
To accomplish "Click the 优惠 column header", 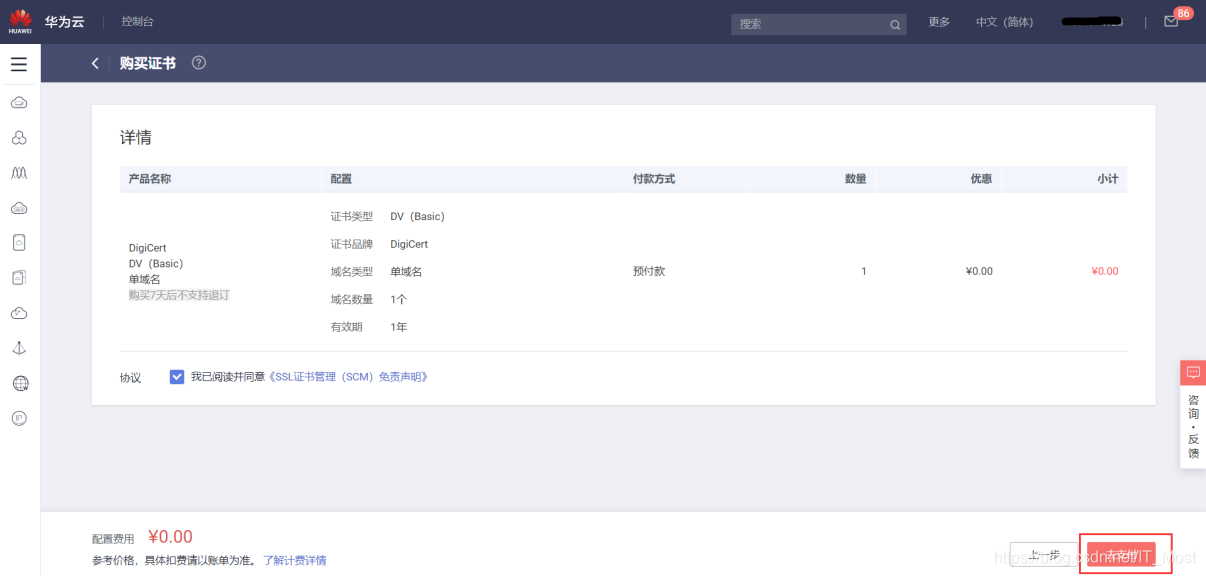I will (x=981, y=179).
